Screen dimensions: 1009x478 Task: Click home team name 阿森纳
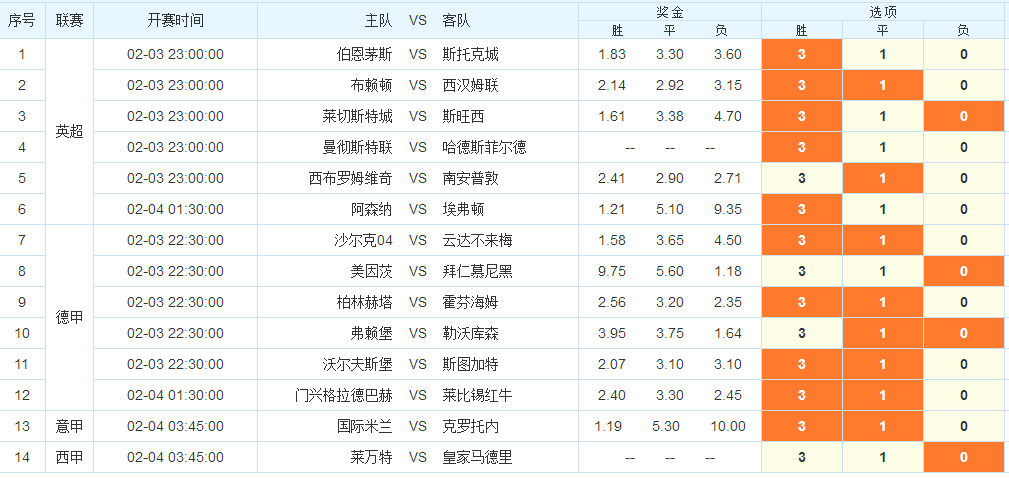click(x=371, y=209)
